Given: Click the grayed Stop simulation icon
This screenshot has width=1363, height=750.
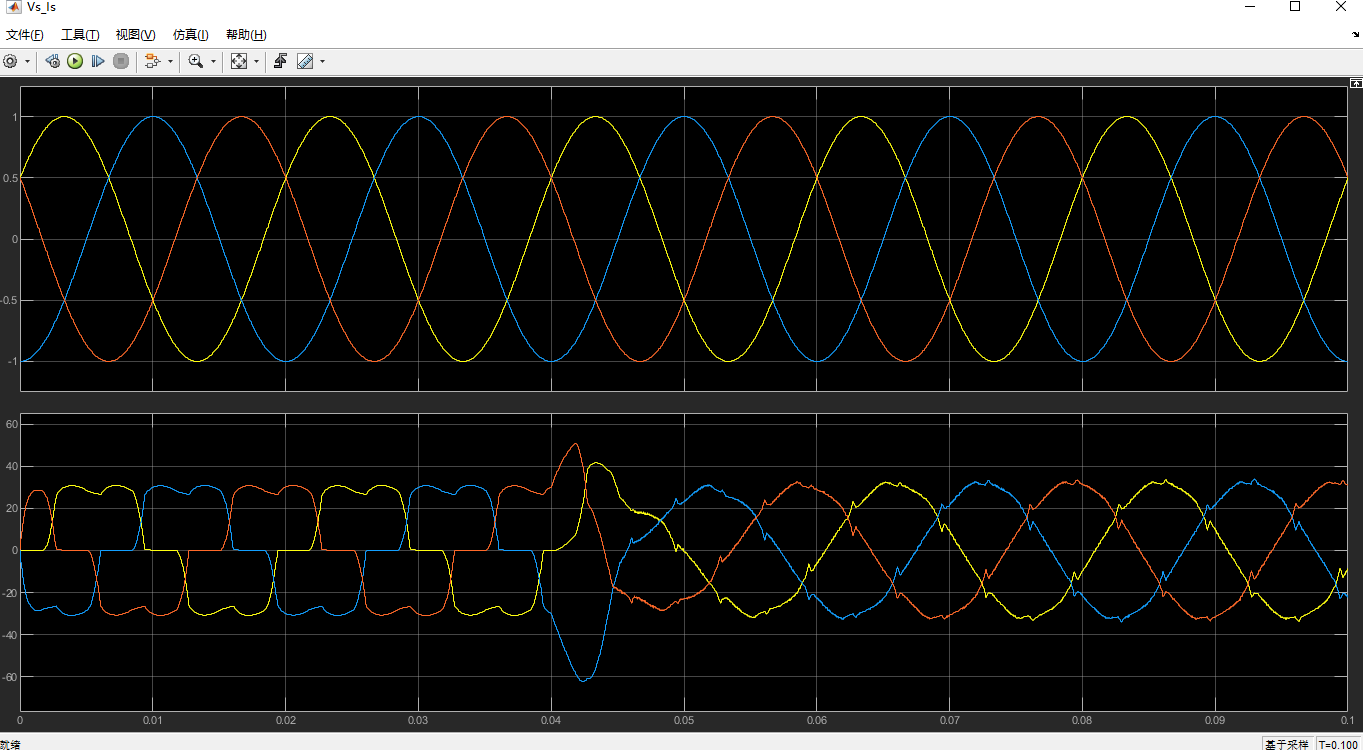Looking at the screenshot, I should [121, 61].
